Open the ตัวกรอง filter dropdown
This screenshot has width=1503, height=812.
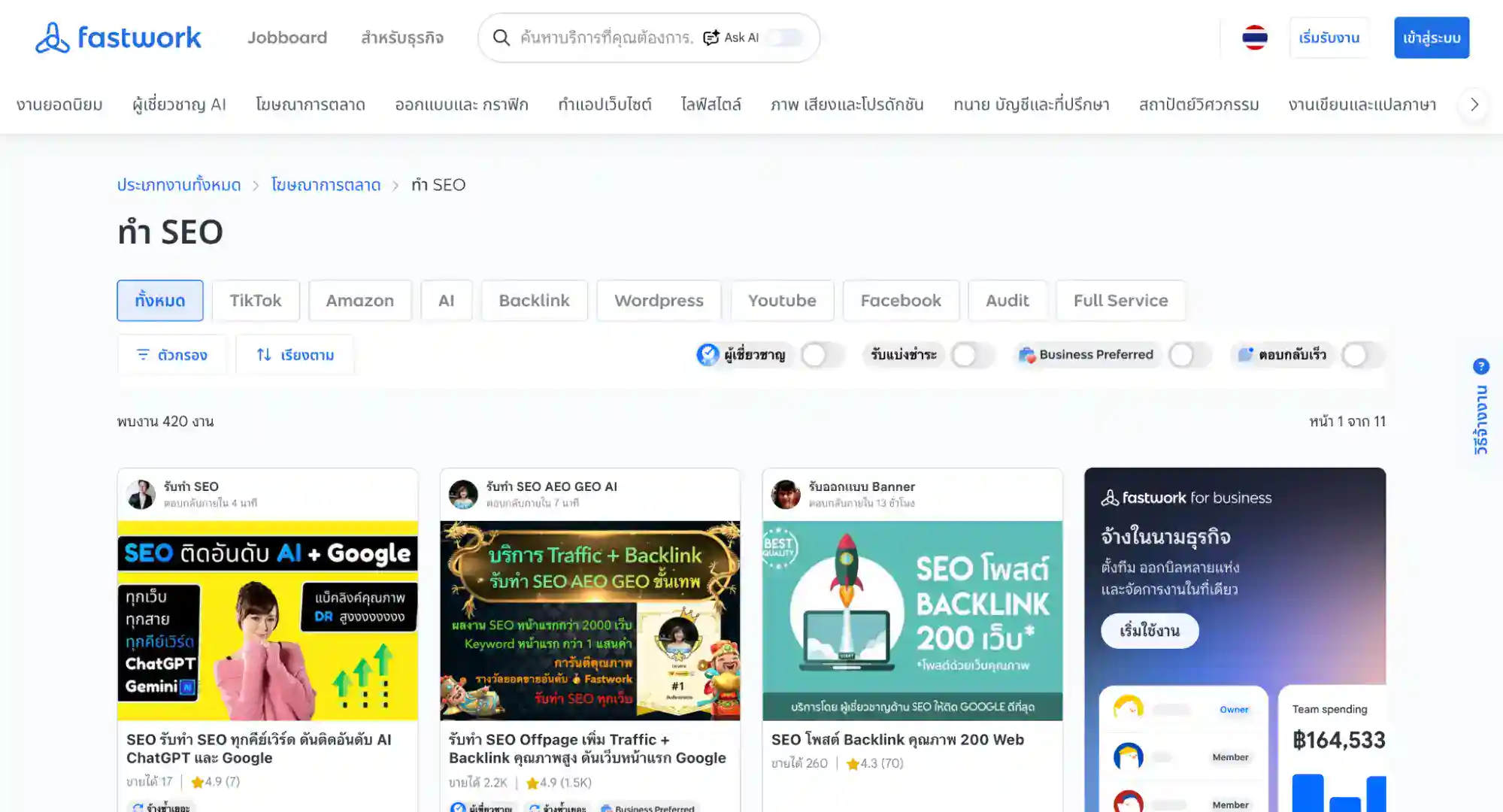point(171,354)
